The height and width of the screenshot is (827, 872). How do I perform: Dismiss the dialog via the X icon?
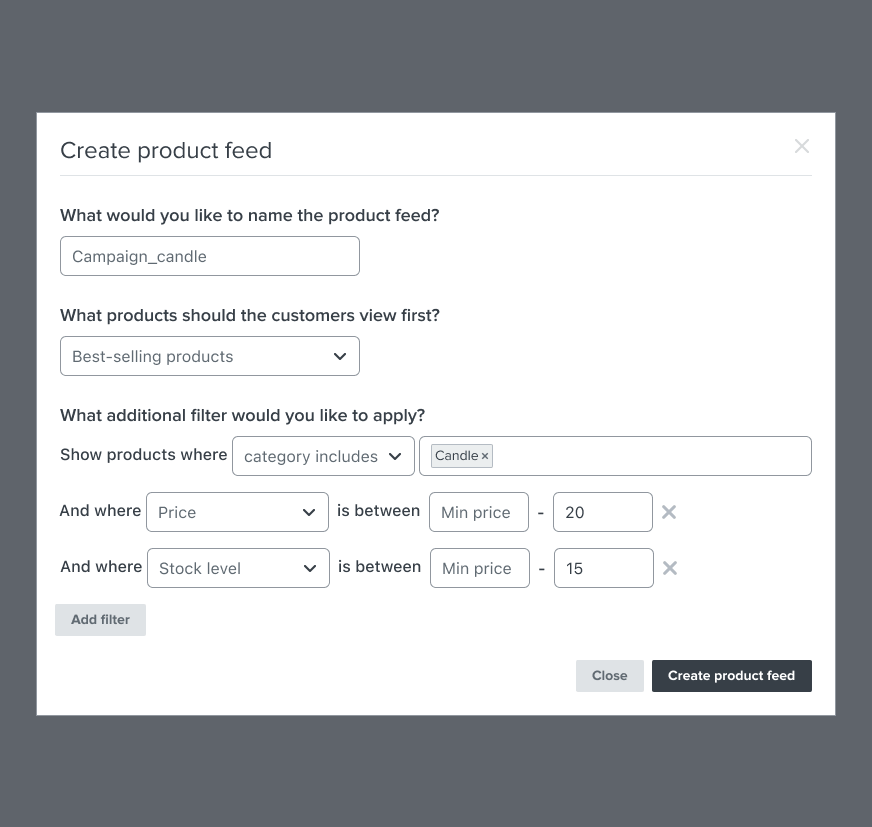click(x=802, y=146)
